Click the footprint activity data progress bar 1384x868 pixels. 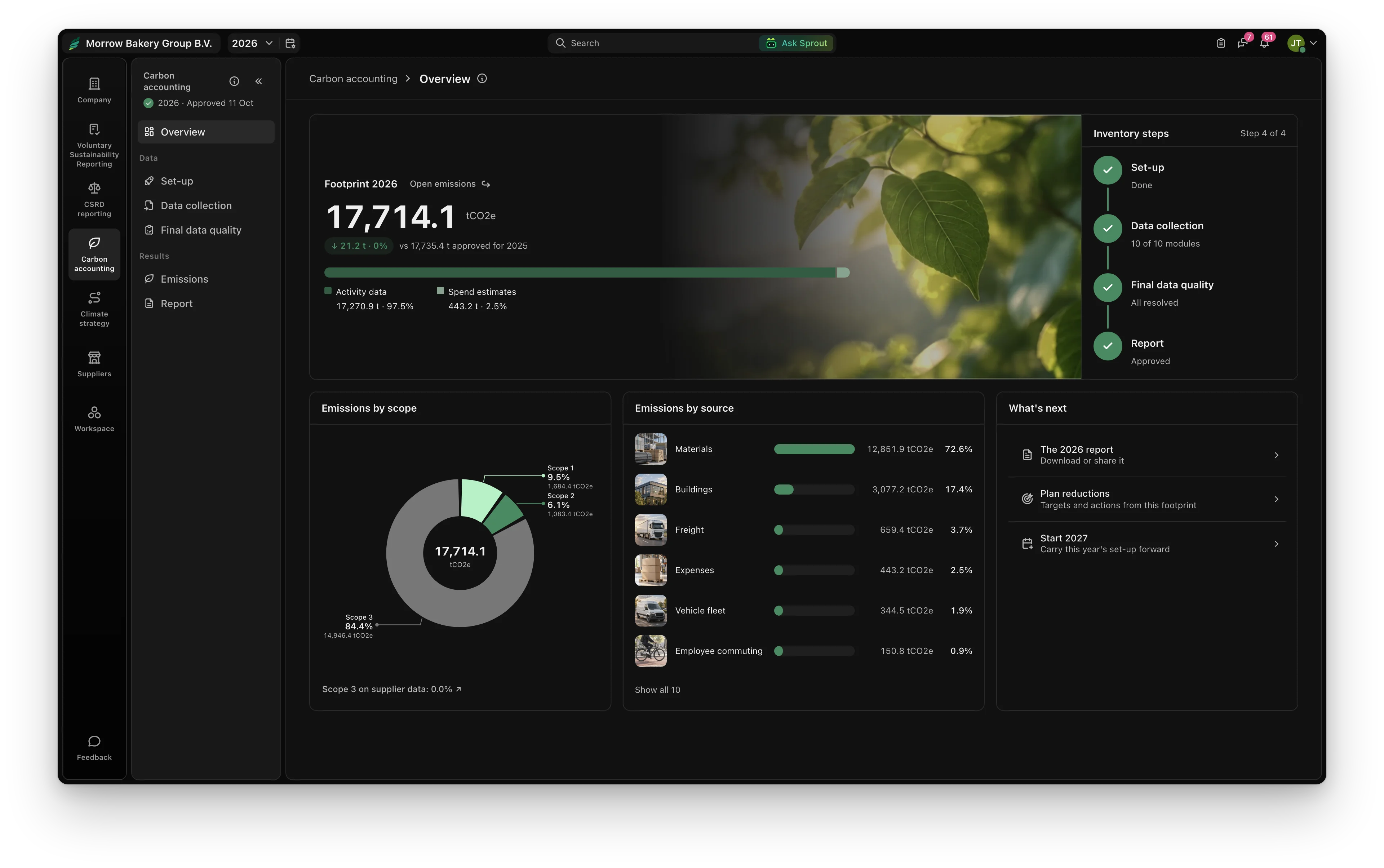[580, 273]
